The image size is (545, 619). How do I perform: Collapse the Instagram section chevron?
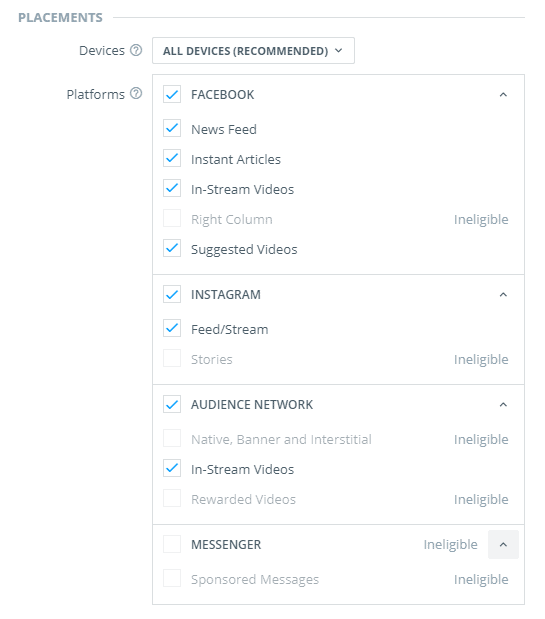click(x=503, y=294)
